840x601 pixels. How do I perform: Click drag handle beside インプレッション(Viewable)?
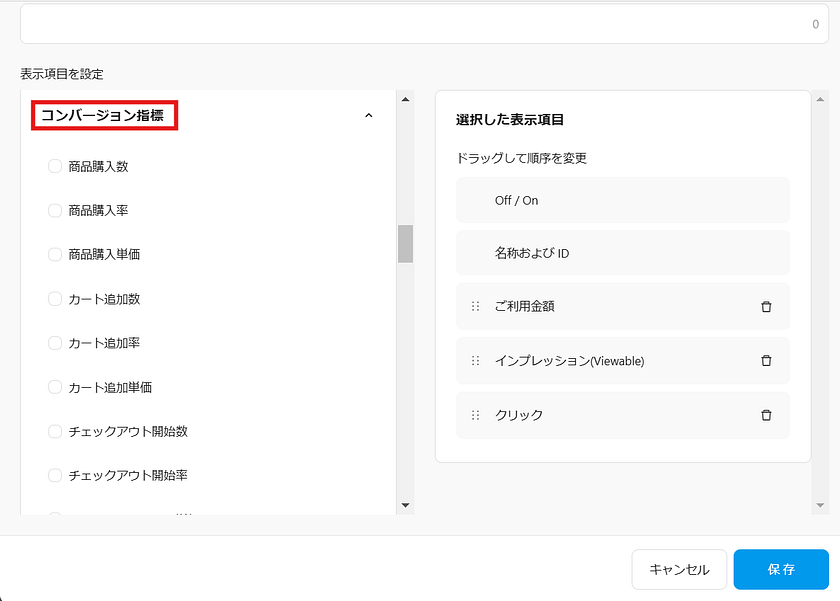(x=476, y=361)
